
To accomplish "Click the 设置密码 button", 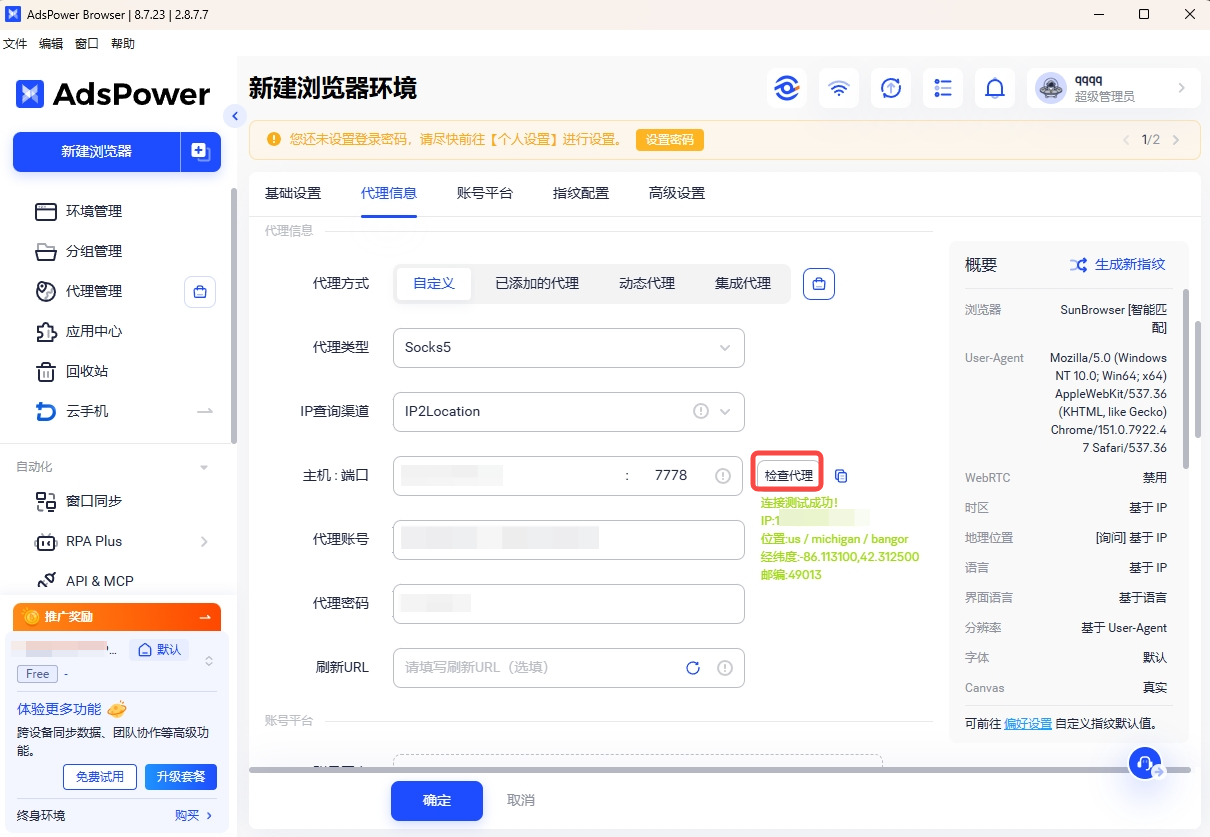I will click(x=670, y=140).
